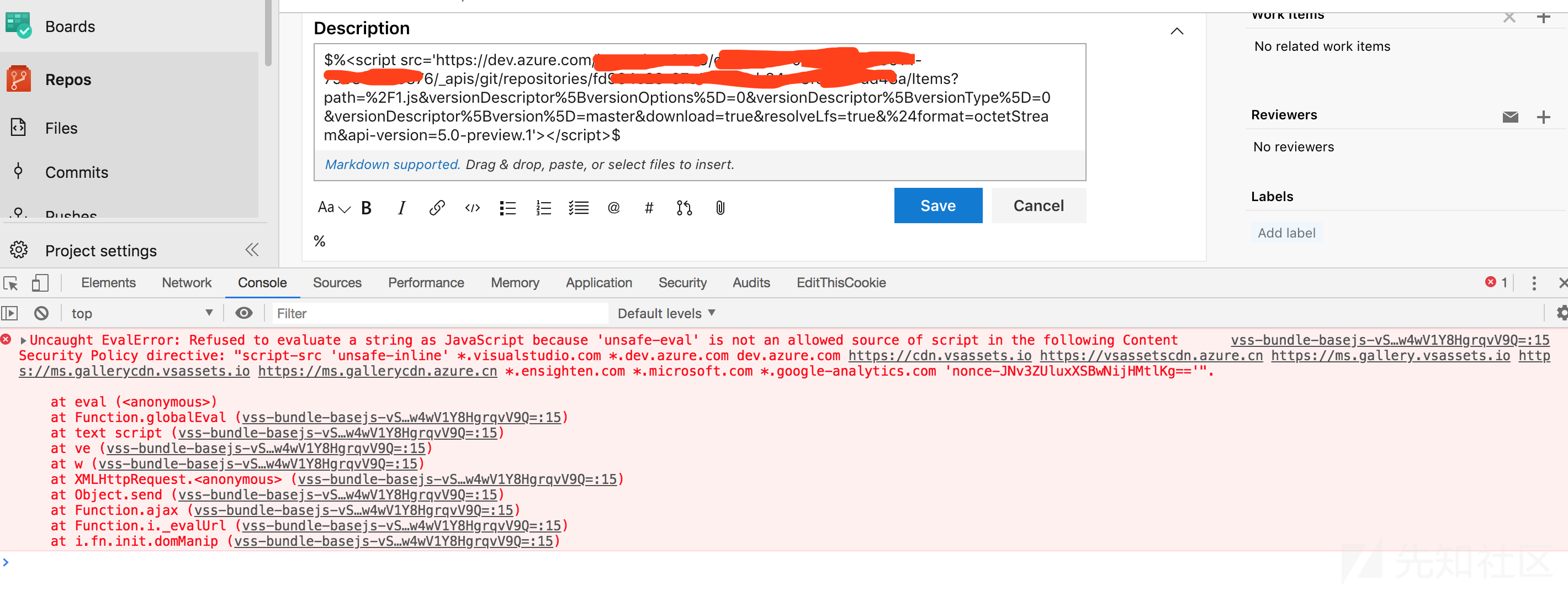1568x590 pixels.
Task: Mention a person with @
Action: tap(613, 208)
